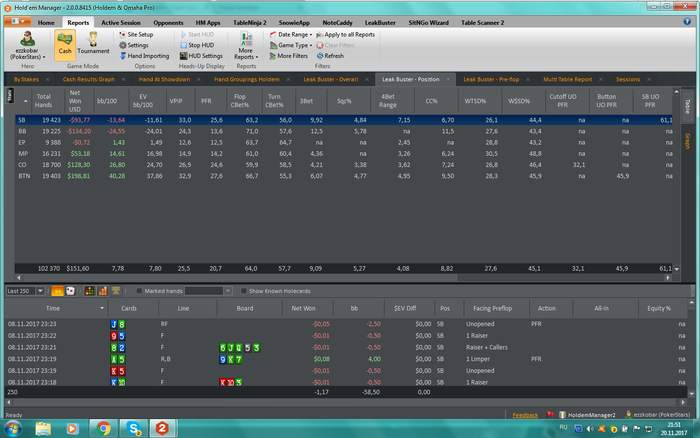This screenshot has height=438, width=700.
Task: Enable Show Known Holecards checkbox
Action: pos(243,291)
